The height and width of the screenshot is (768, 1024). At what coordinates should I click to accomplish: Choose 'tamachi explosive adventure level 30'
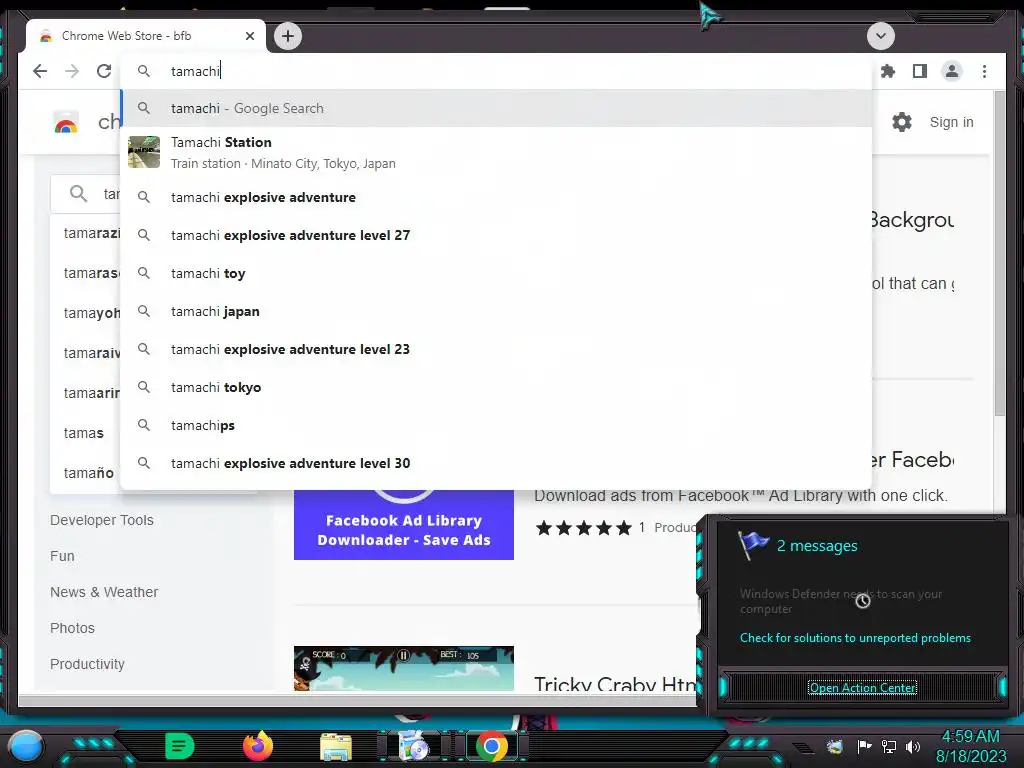(496, 463)
